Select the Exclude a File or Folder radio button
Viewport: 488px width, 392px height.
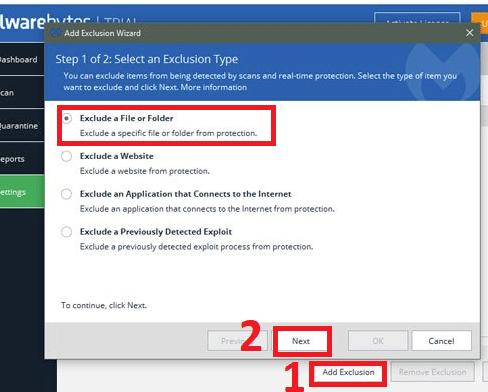click(67, 118)
